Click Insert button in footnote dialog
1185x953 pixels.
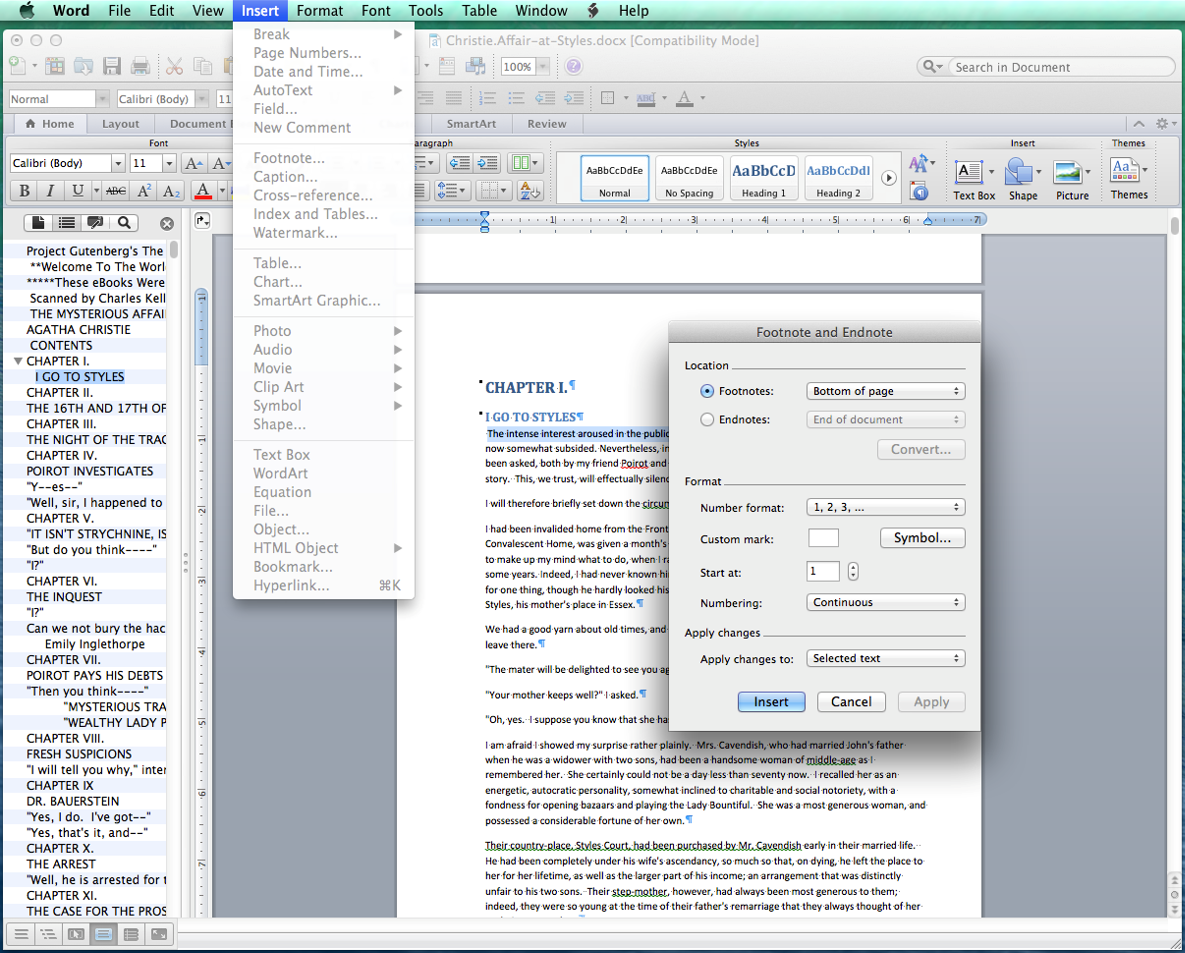pyautogui.click(x=771, y=702)
